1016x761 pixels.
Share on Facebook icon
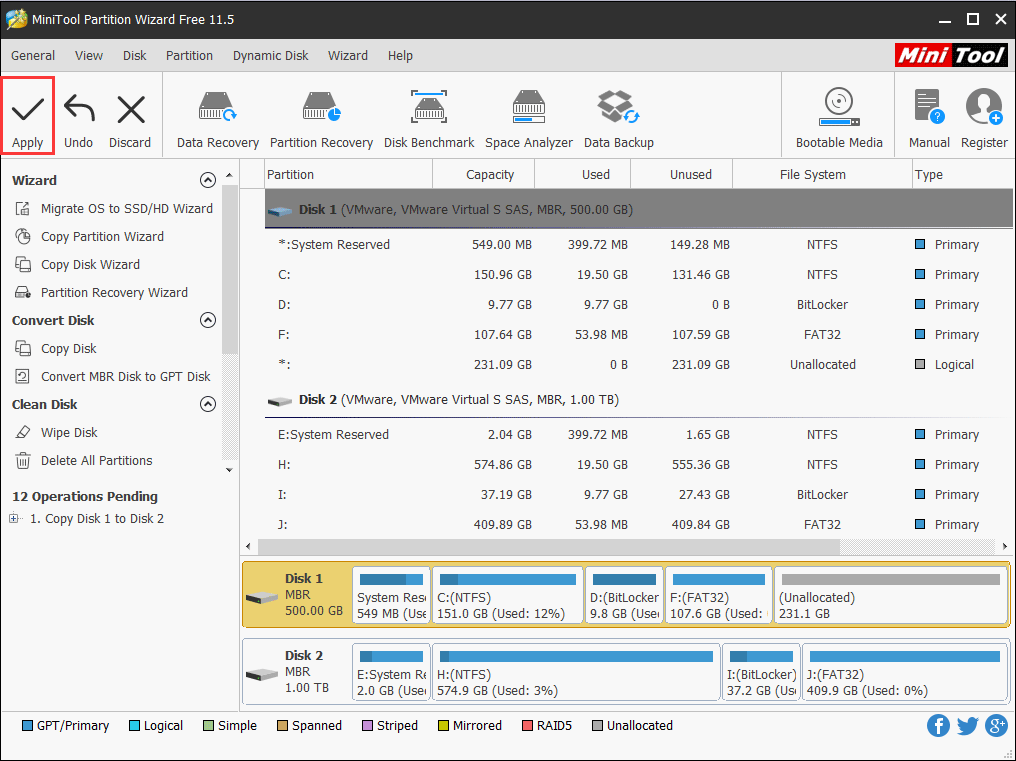point(938,725)
